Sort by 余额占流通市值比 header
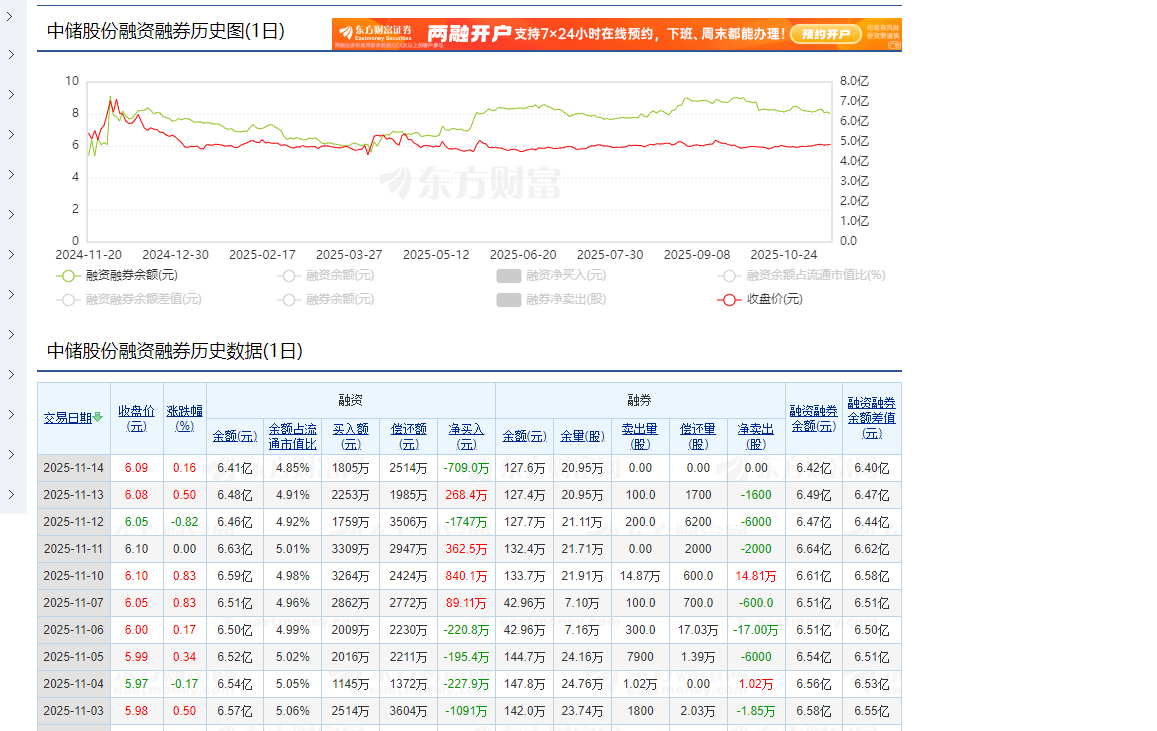The height and width of the screenshot is (731, 1157). [292, 436]
